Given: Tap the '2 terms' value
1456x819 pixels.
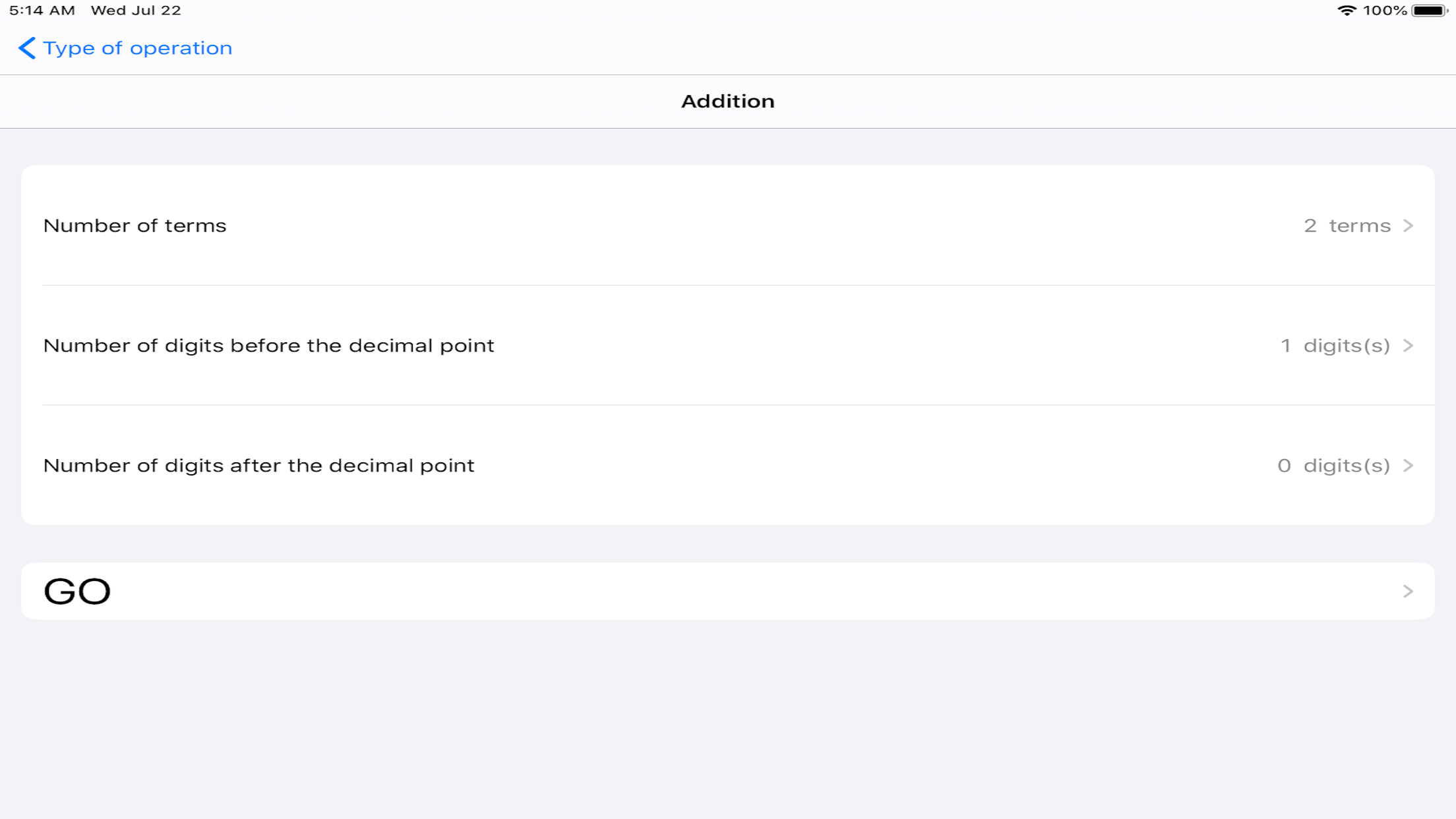Looking at the screenshot, I should [x=1347, y=226].
